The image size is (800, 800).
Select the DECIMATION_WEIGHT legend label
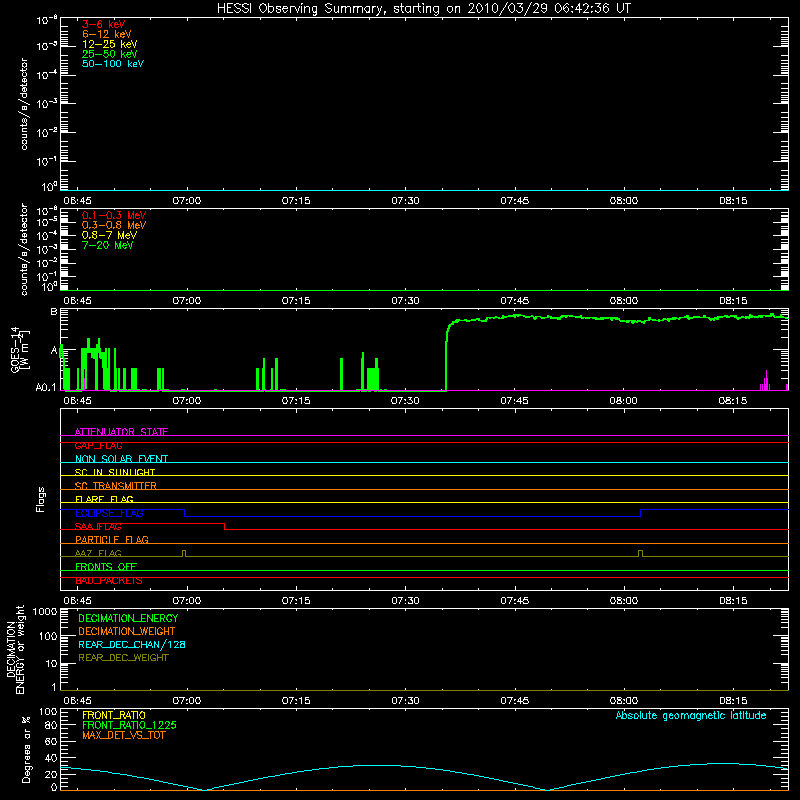click(127, 631)
